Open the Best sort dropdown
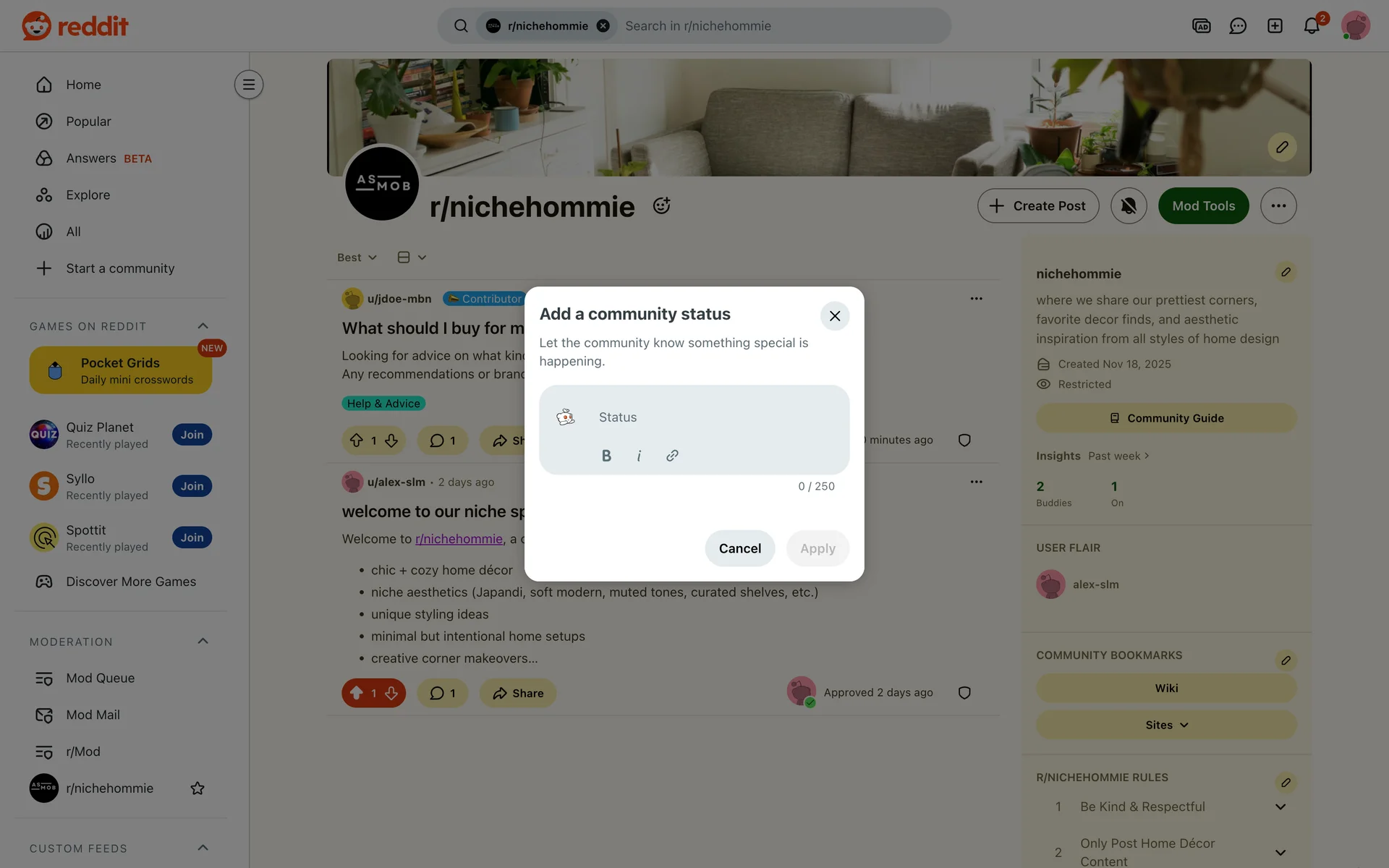The image size is (1389, 868). click(x=357, y=258)
